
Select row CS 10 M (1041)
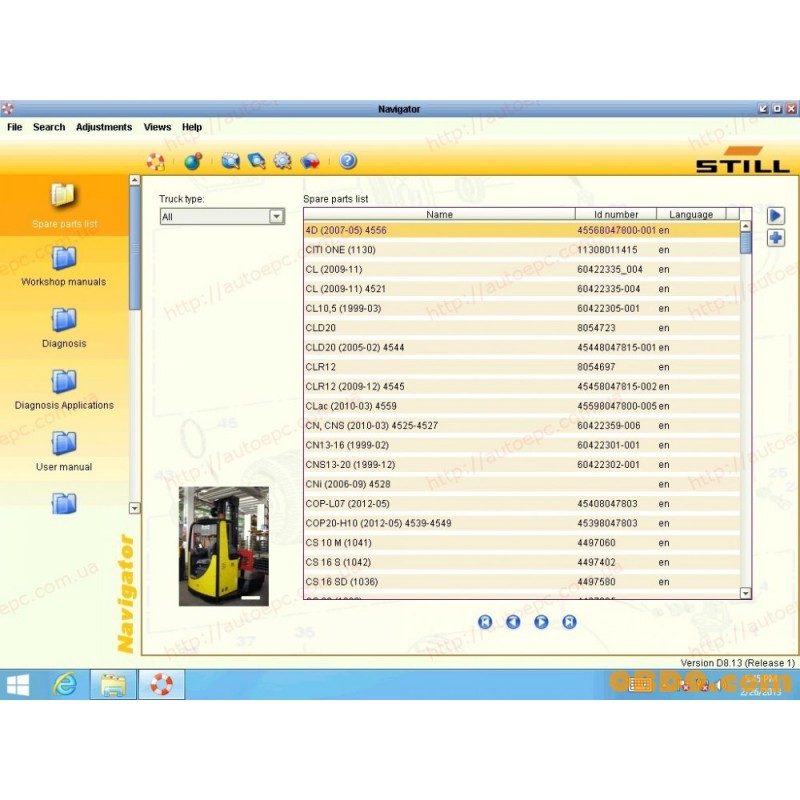point(521,543)
